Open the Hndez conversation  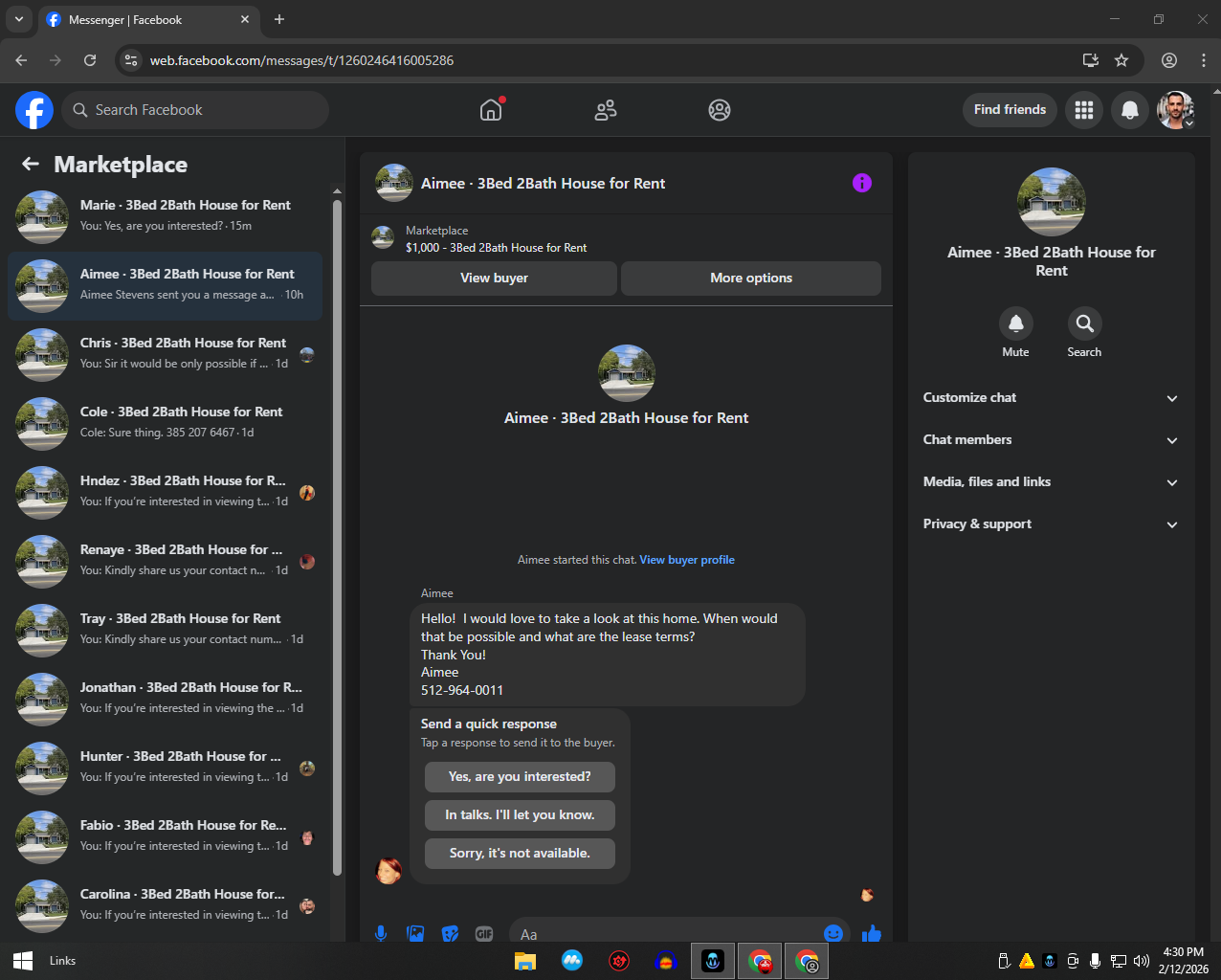tap(165, 492)
